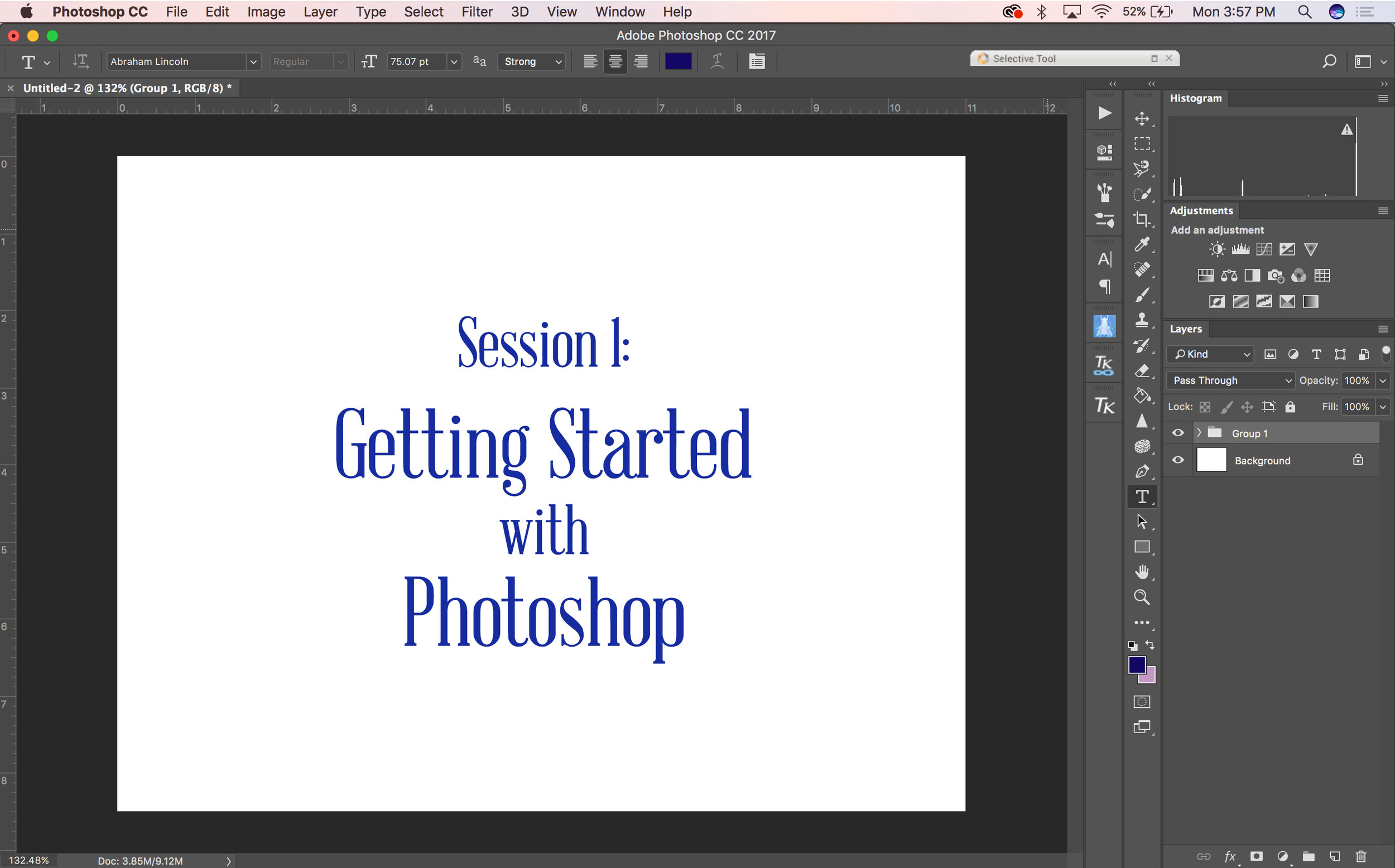
Task: Switch to the Histogram tab
Action: [1196, 98]
